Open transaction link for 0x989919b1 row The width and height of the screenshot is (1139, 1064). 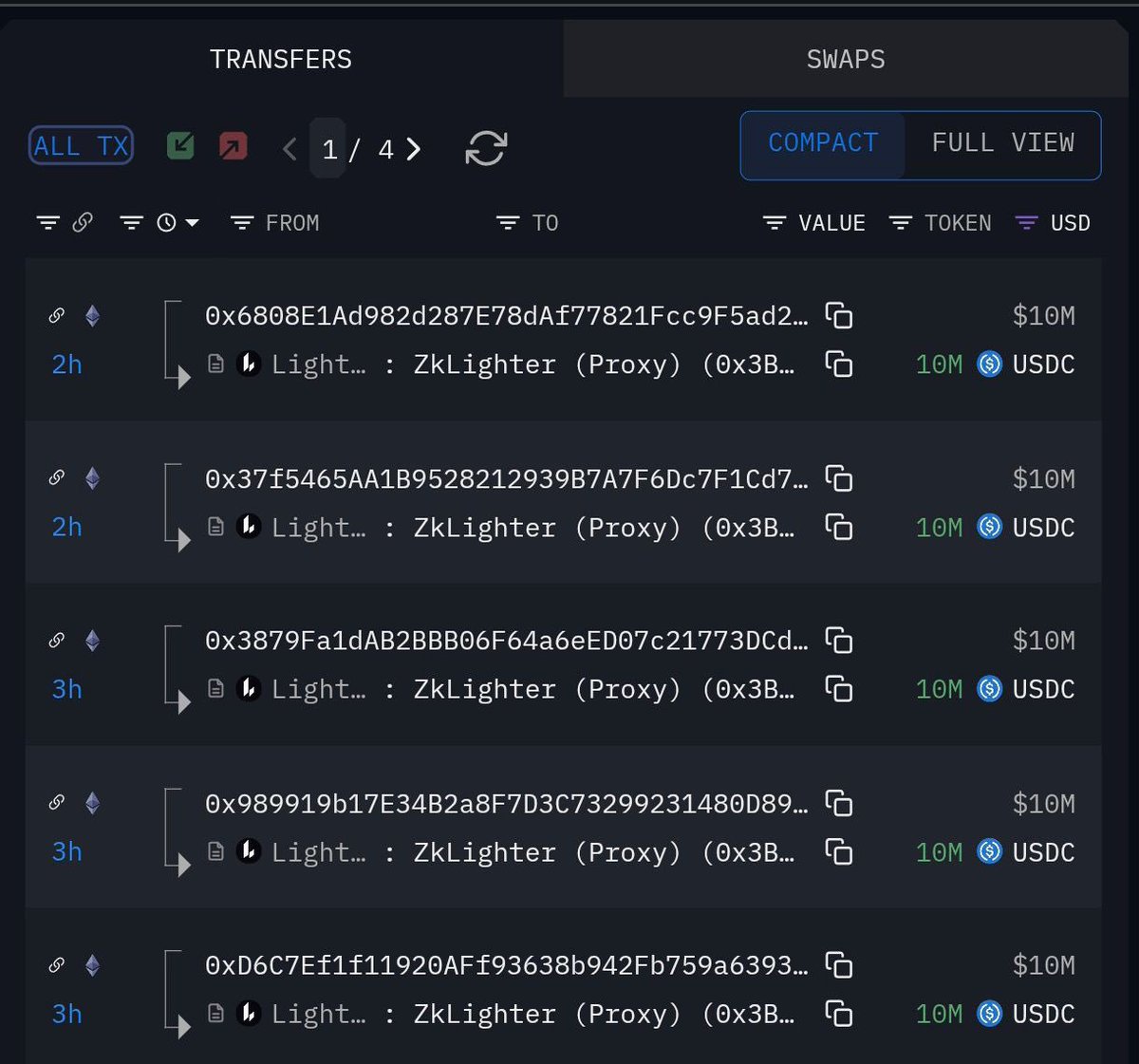[x=57, y=803]
